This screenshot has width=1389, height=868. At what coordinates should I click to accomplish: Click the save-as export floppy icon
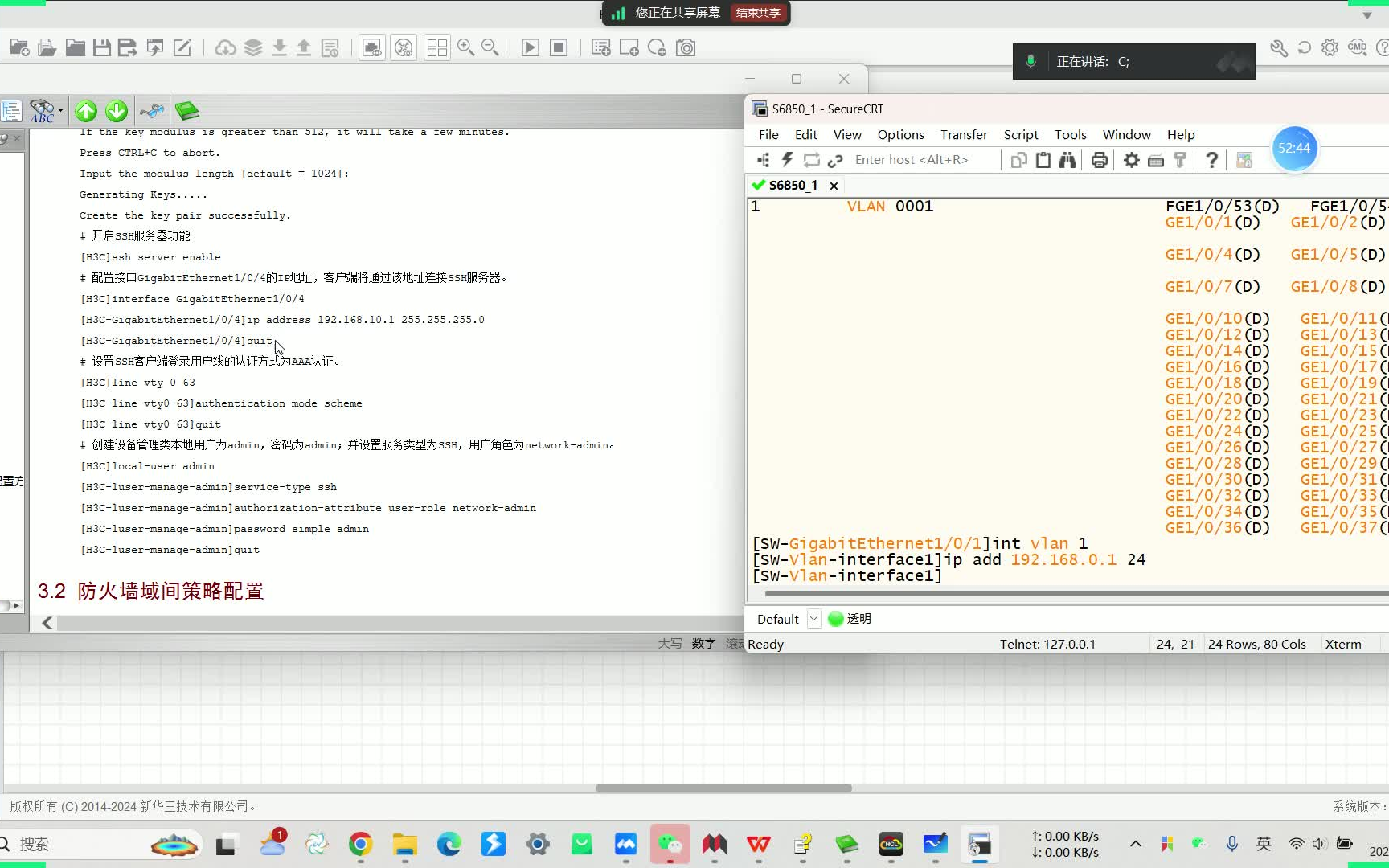click(x=127, y=48)
